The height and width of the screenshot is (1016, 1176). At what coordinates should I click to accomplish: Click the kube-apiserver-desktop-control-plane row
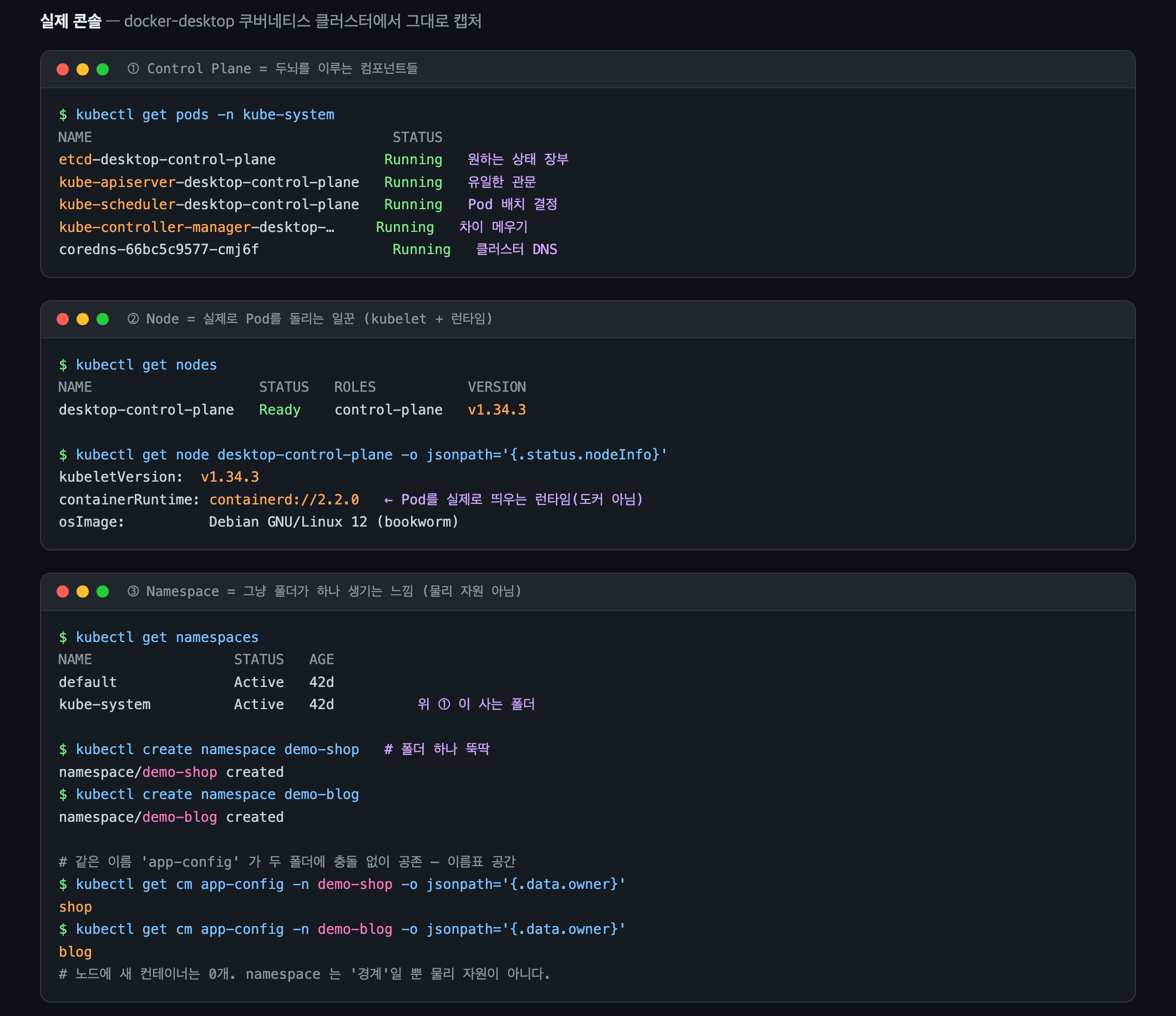click(x=297, y=182)
